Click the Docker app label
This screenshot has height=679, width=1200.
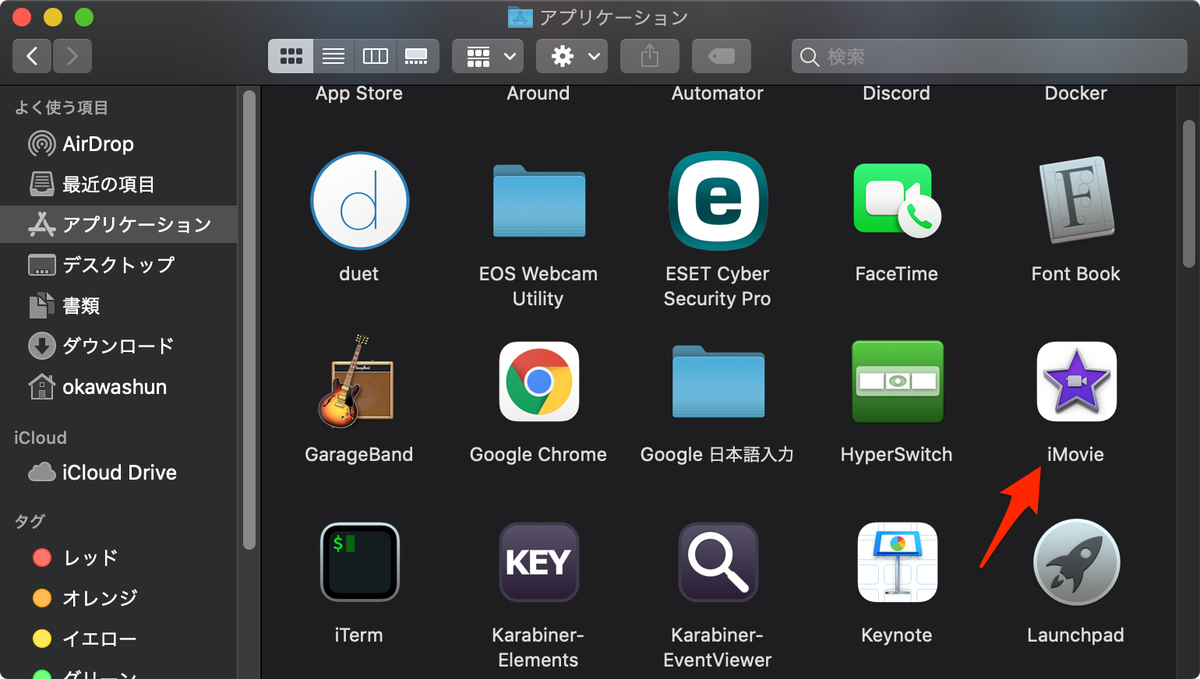[1075, 93]
